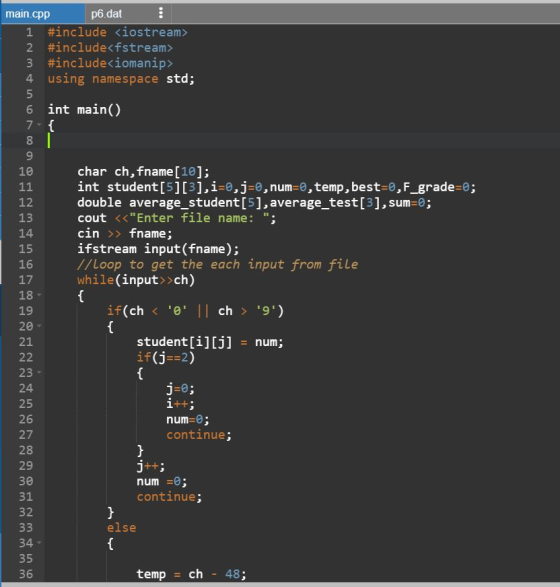
Task: Click 'char ch,fname[10];' declaration
Action: pyautogui.click(x=143, y=172)
